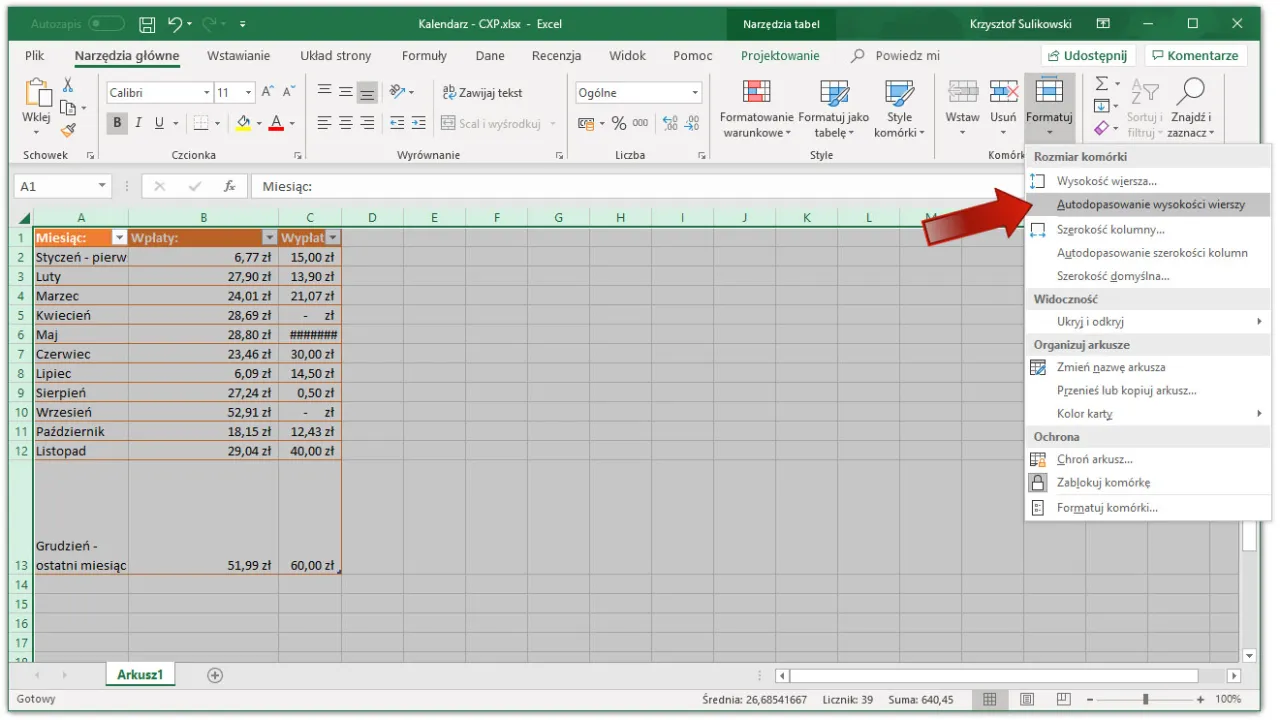The height and width of the screenshot is (720, 1280).
Task: Open the Miesiąc column filter dropdown
Action: [119, 238]
